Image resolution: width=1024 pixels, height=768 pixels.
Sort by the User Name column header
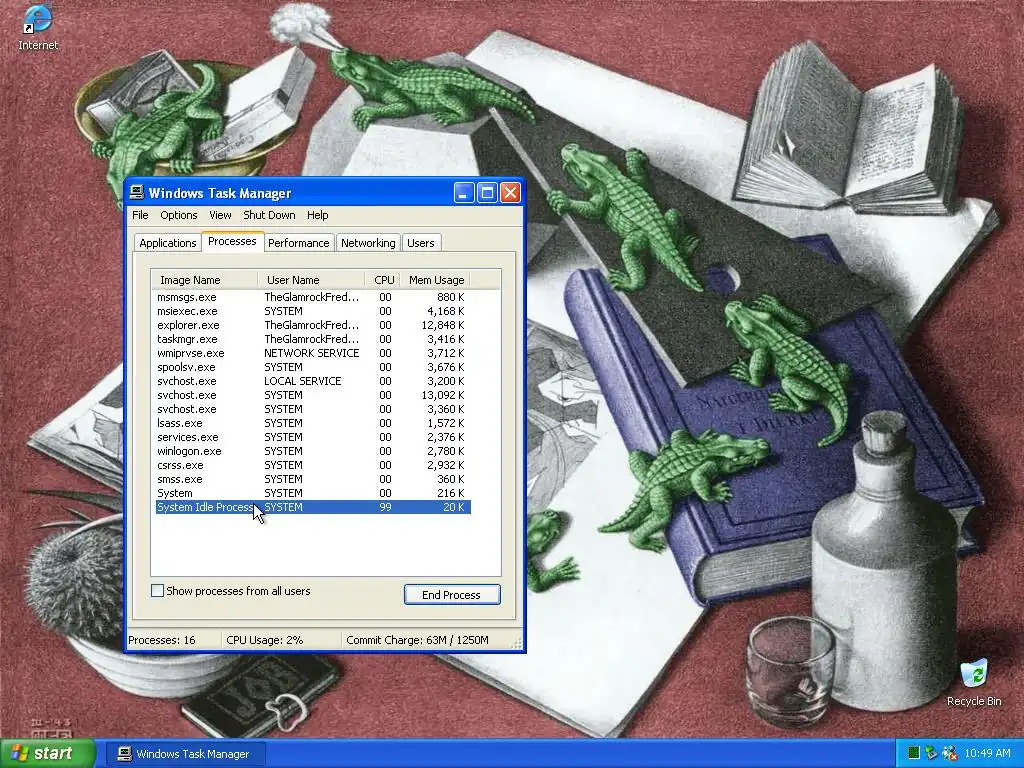click(x=311, y=280)
